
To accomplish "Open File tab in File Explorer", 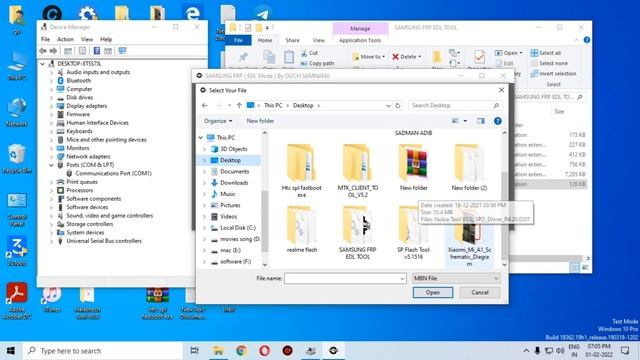I will tap(238, 40).
